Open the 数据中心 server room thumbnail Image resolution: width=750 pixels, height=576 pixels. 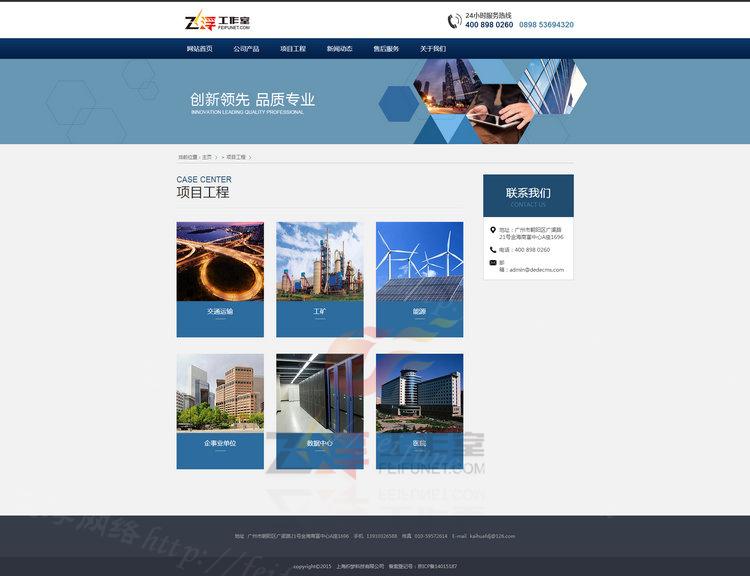click(320, 393)
